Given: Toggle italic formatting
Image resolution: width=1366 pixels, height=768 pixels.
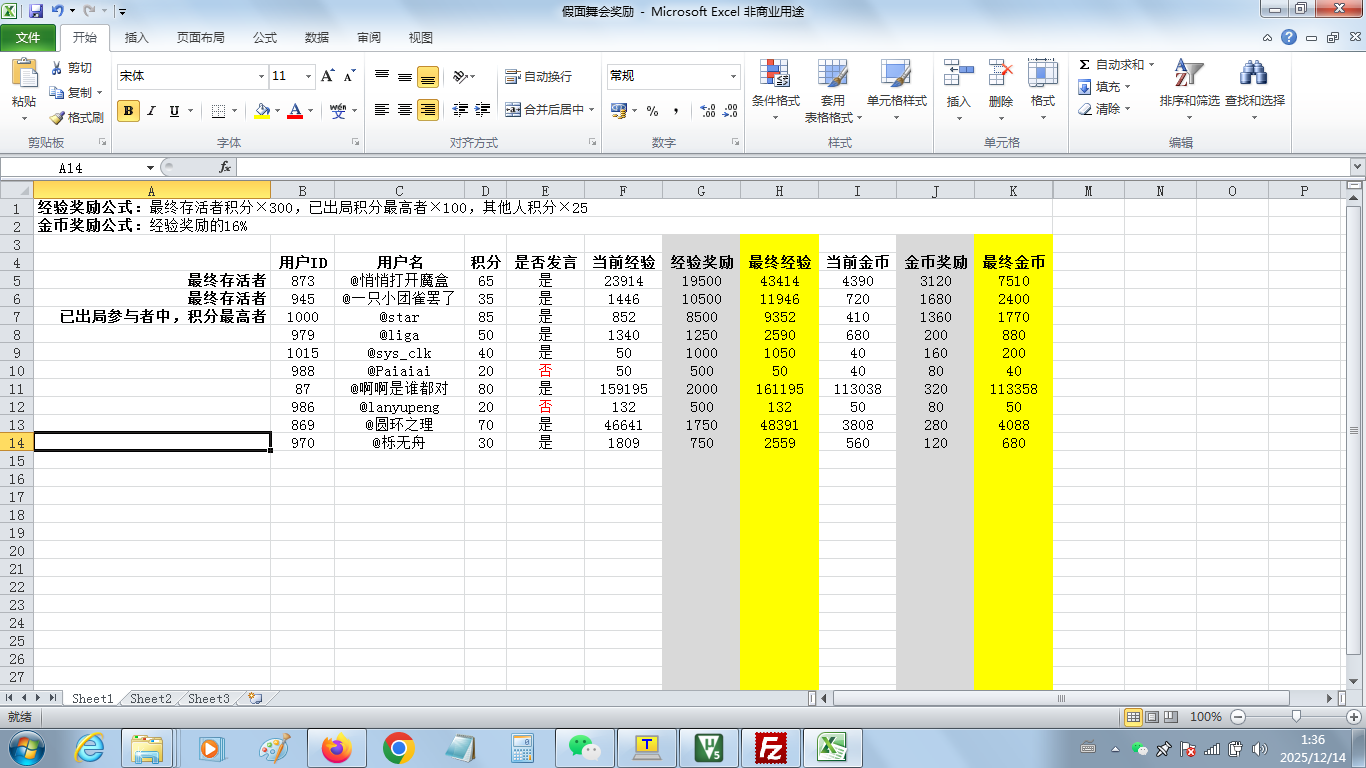Looking at the screenshot, I should tap(151, 111).
